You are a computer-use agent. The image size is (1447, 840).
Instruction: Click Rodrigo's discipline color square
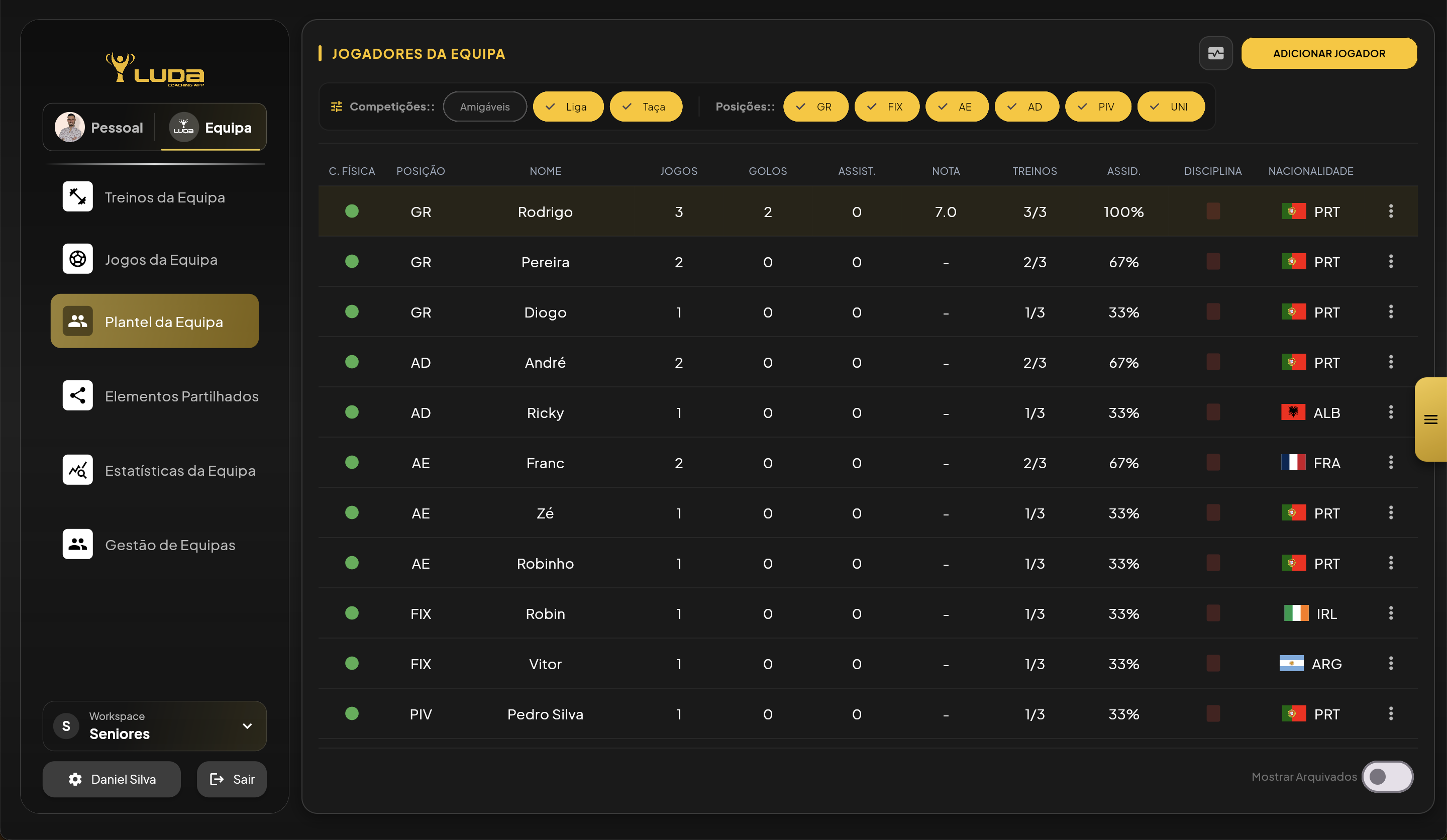click(x=1213, y=212)
